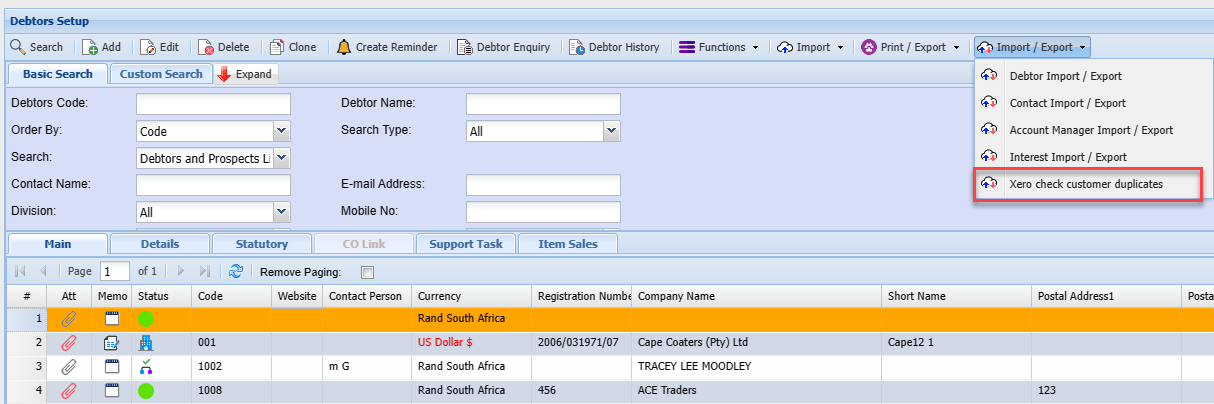Screen dimensions: 1214x404
Task: Click the page number field
Action: pos(115,271)
